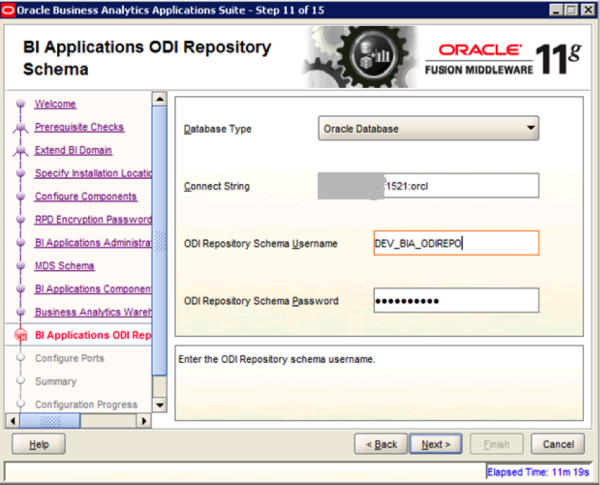Click the Connect String field
Viewport: 600px width, 485px height.
pos(428,186)
